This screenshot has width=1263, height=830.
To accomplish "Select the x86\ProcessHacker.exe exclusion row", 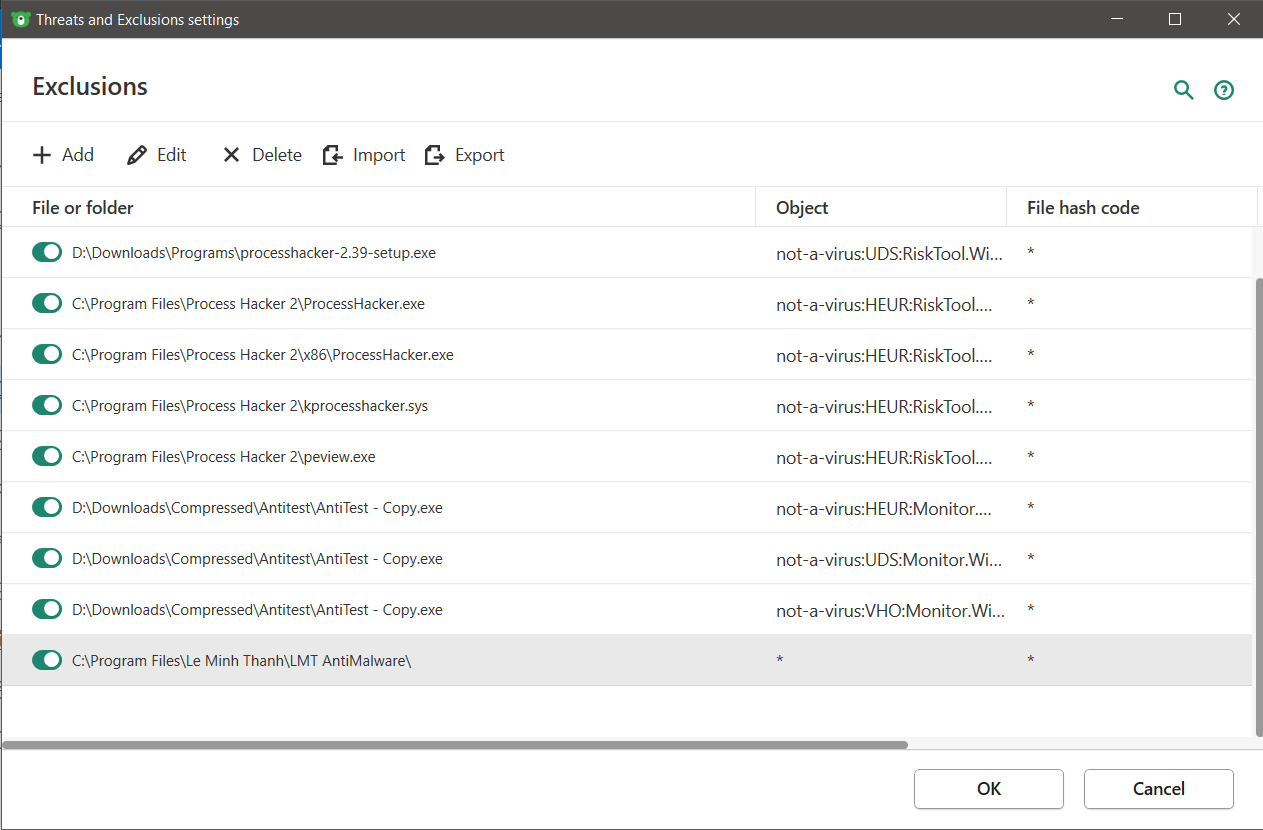I will click(263, 355).
